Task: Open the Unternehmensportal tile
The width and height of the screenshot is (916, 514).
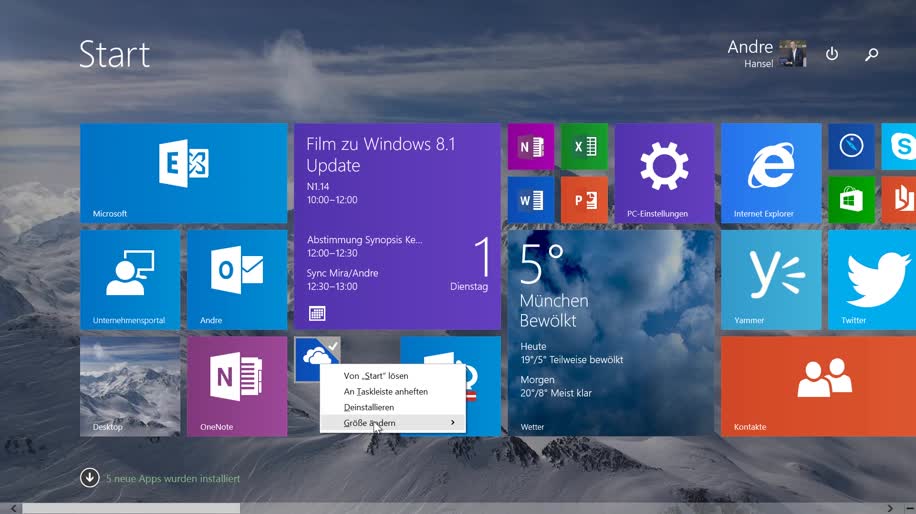Action: [x=130, y=280]
